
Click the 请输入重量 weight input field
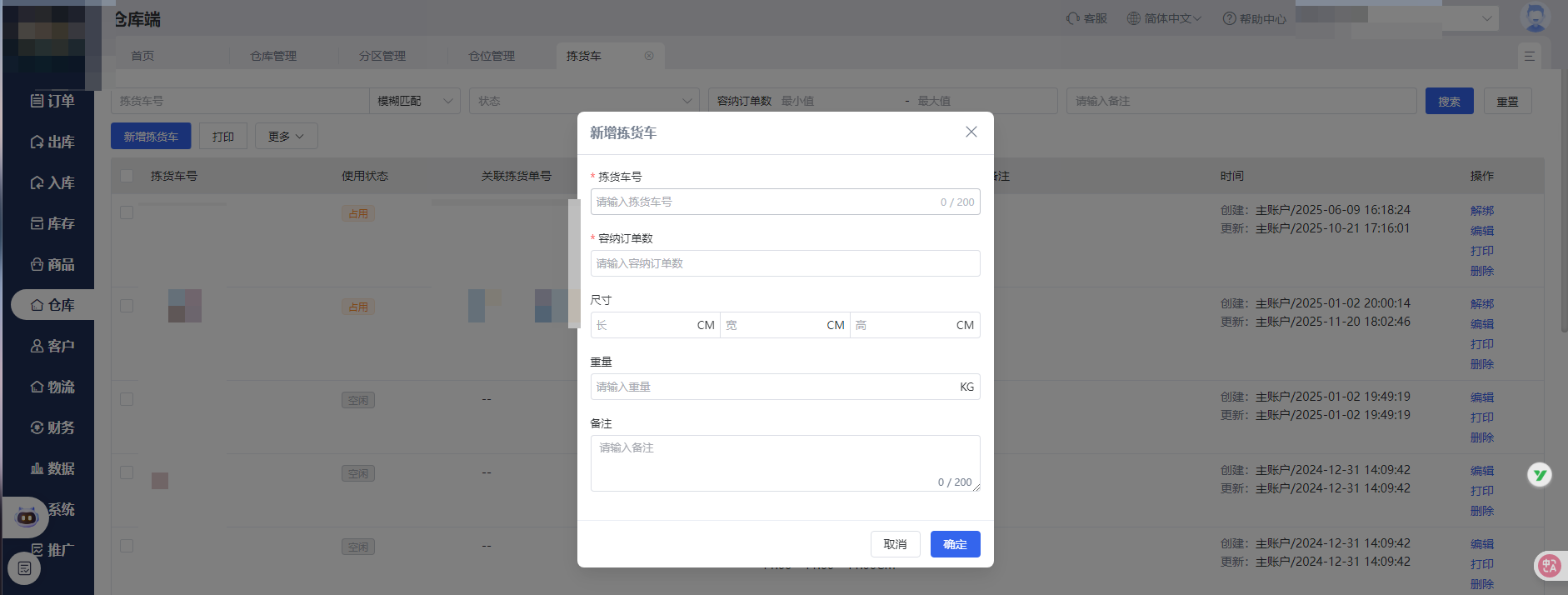775,387
